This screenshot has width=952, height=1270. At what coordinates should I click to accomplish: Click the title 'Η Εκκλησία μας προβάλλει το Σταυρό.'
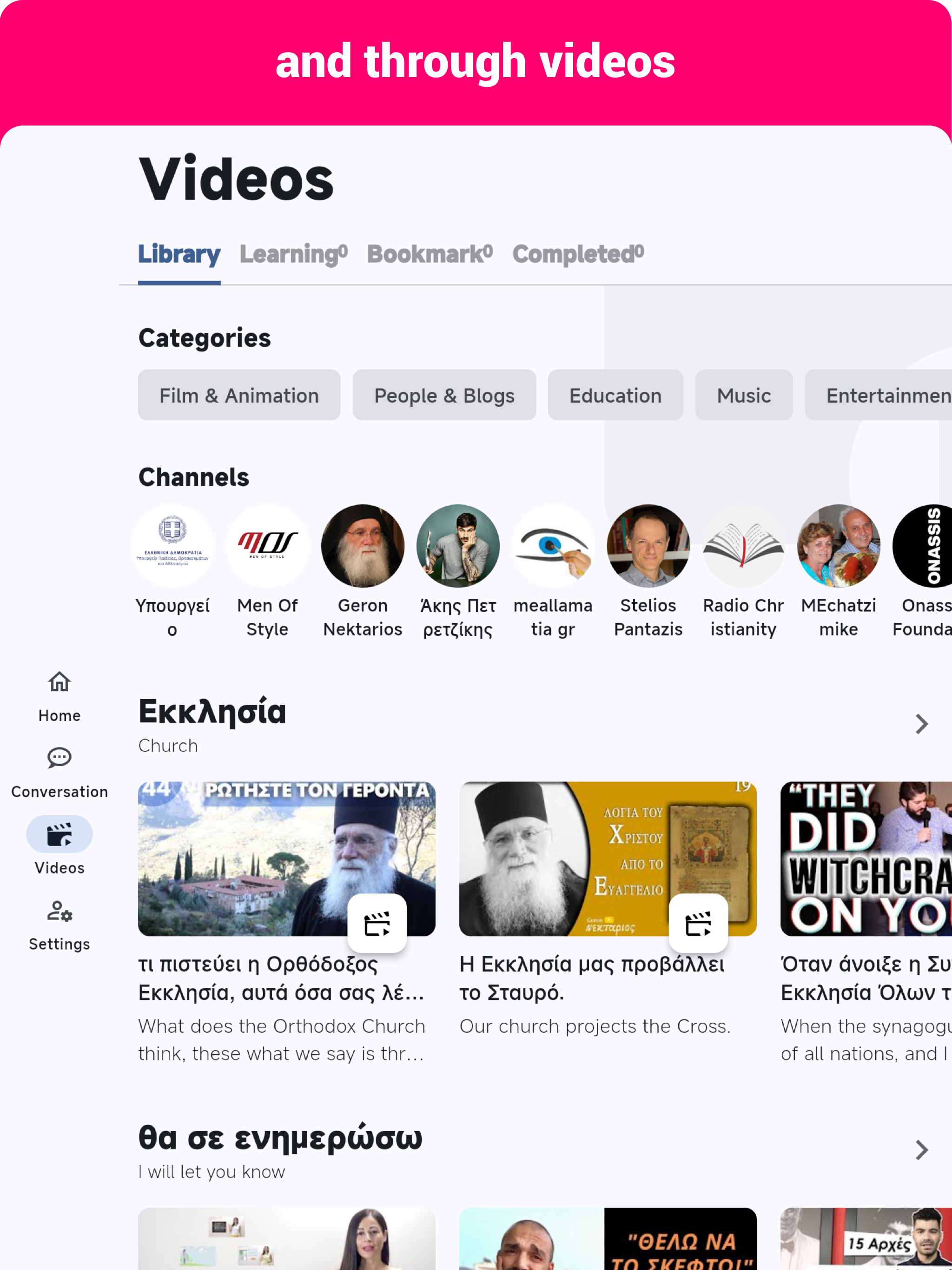coord(592,979)
